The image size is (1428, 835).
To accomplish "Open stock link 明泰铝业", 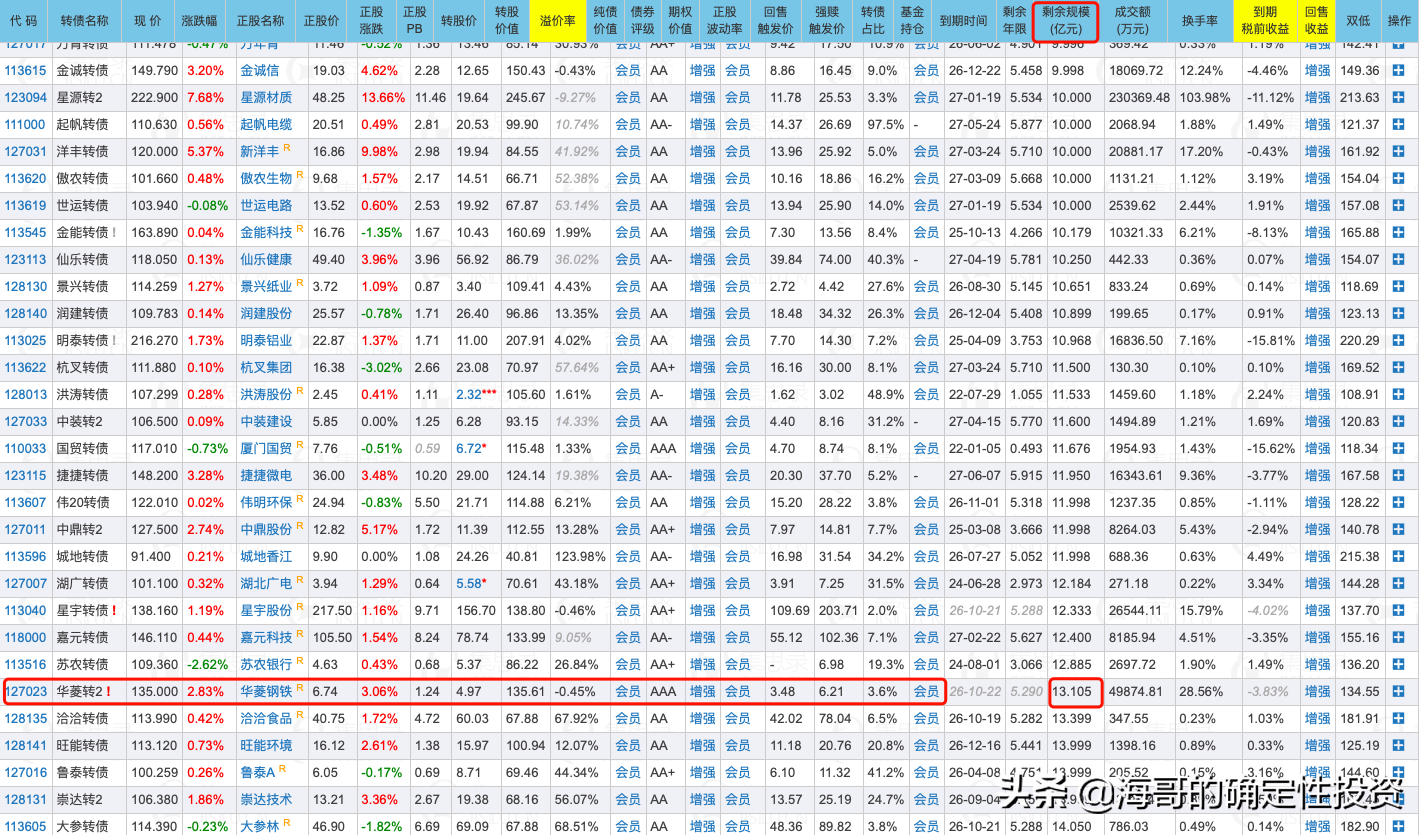I will coord(266,340).
